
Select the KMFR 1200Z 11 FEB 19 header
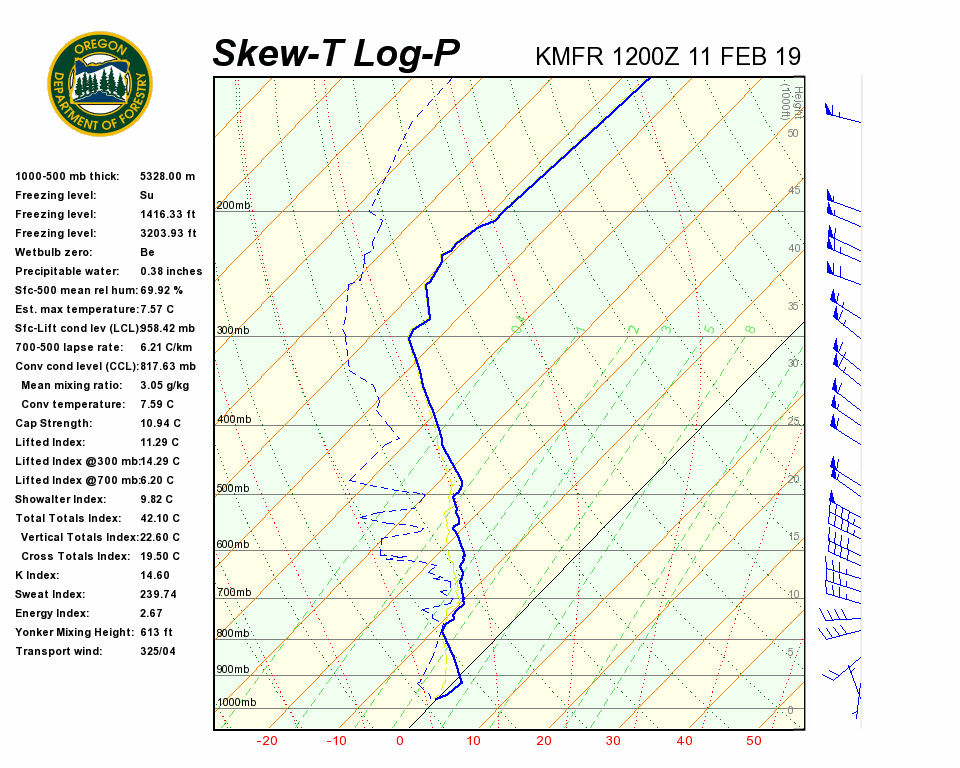click(668, 57)
